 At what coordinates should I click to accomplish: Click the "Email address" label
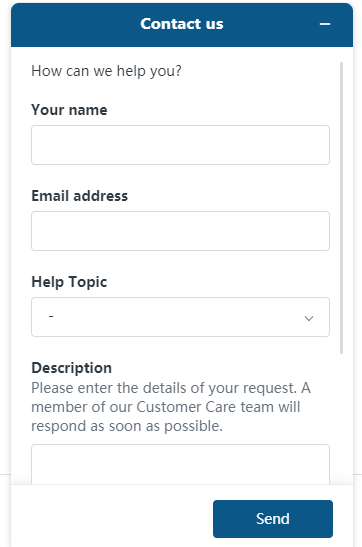80,196
